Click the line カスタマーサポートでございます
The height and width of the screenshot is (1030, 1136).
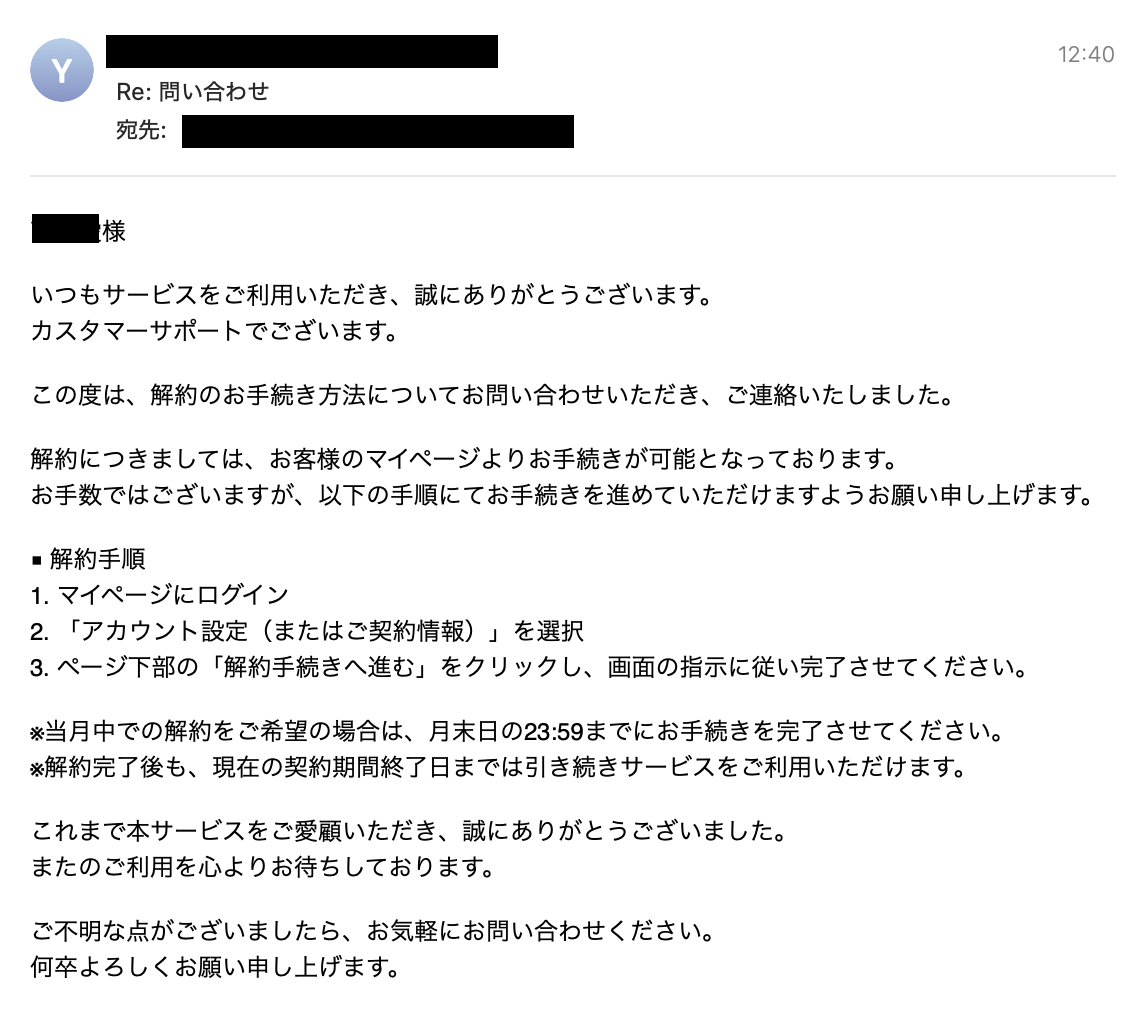pyautogui.click(x=214, y=331)
